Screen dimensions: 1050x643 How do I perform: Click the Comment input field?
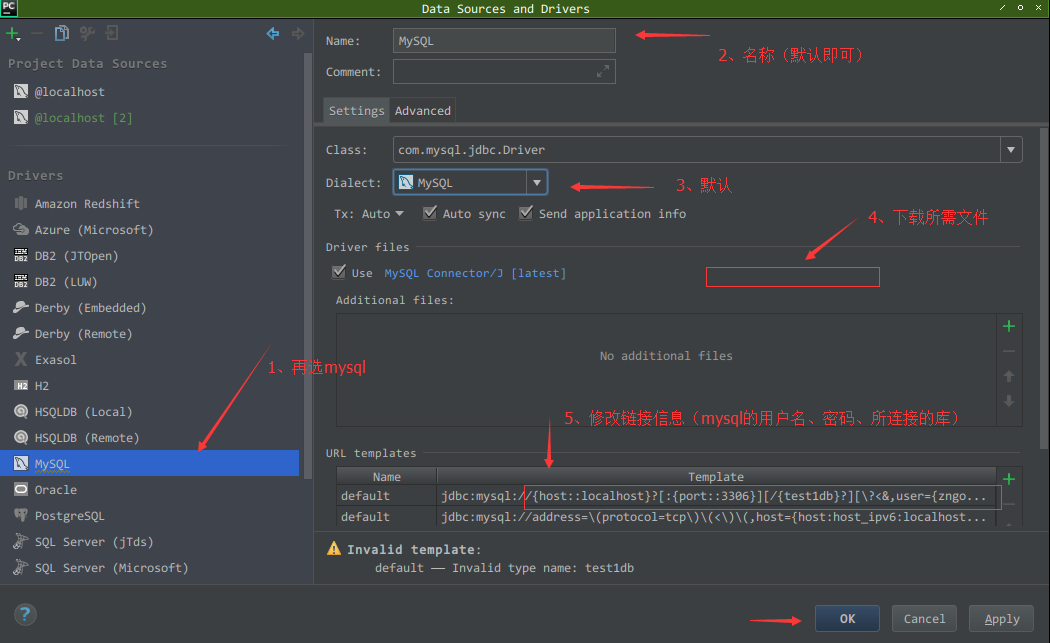click(504, 72)
